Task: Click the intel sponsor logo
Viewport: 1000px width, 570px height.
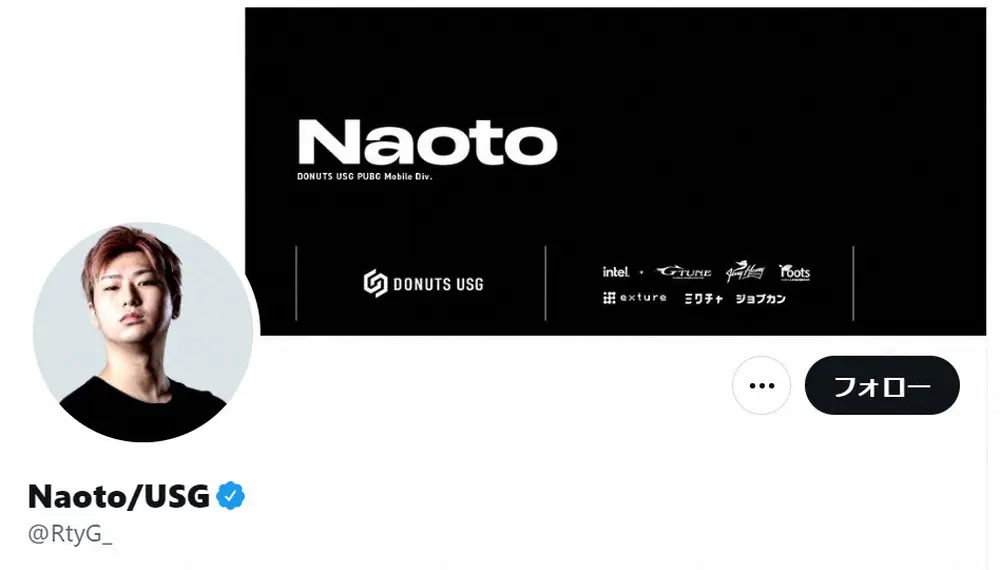Action: pos(615,272)
